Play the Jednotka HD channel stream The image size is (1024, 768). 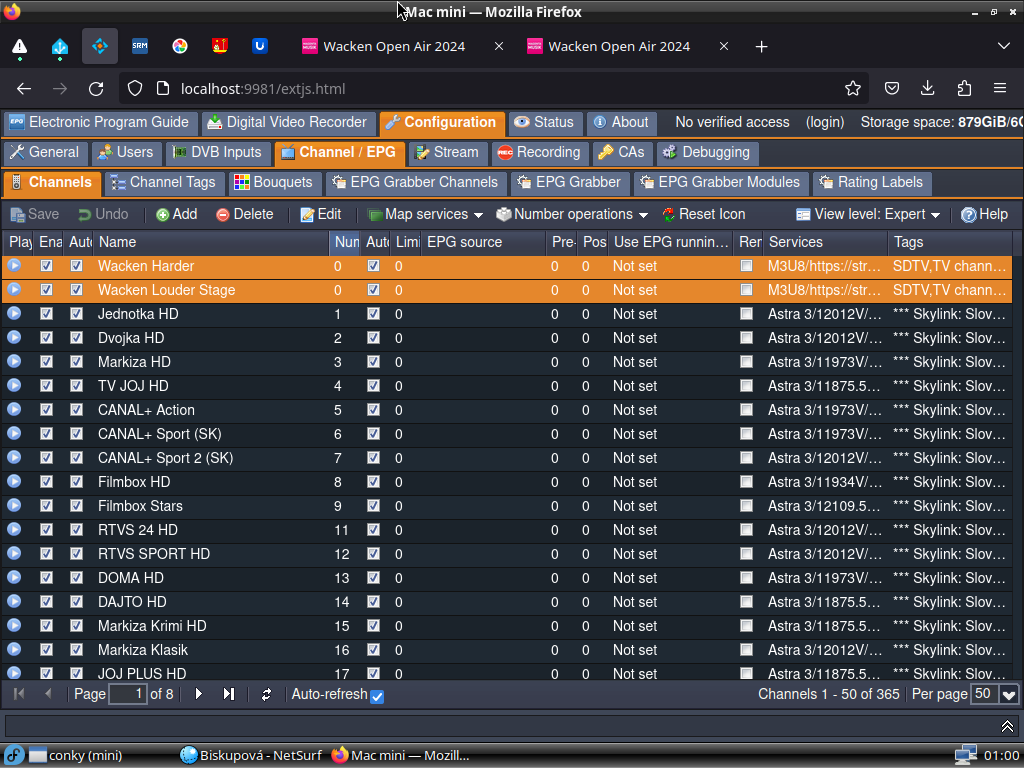(x=14, y=313)
